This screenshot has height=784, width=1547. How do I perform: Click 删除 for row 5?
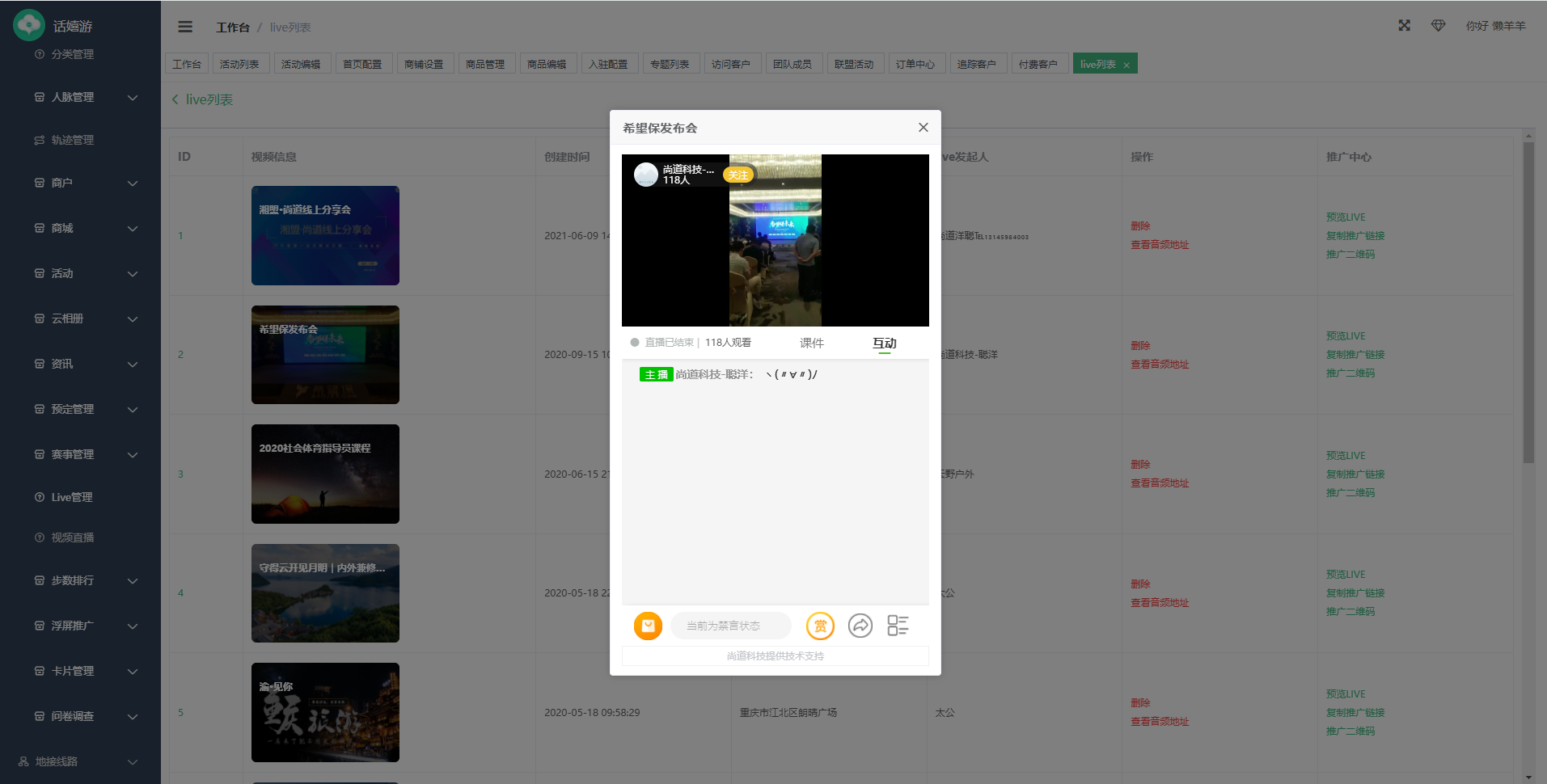(x=1140, y=703)
